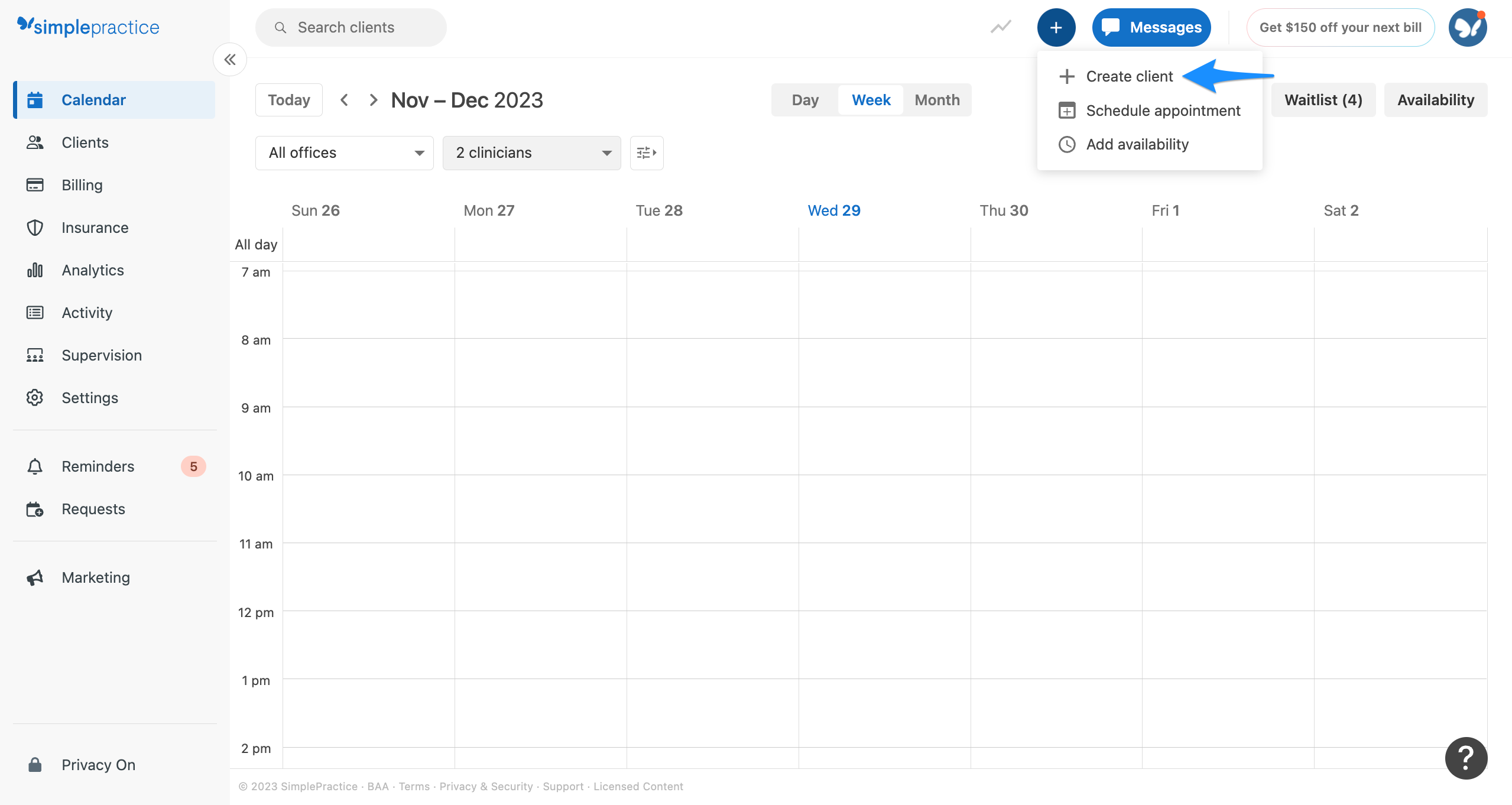The height and width of the screenshot is (805, 1512).
Task: Click the analytics trend line icon
Action: 1001,27
